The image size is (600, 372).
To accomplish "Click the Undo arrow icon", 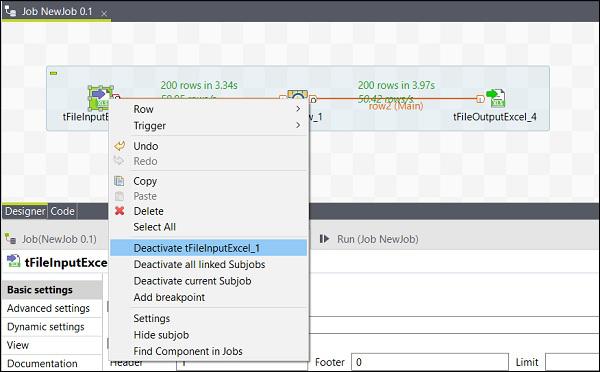I will tap(119, 145).
